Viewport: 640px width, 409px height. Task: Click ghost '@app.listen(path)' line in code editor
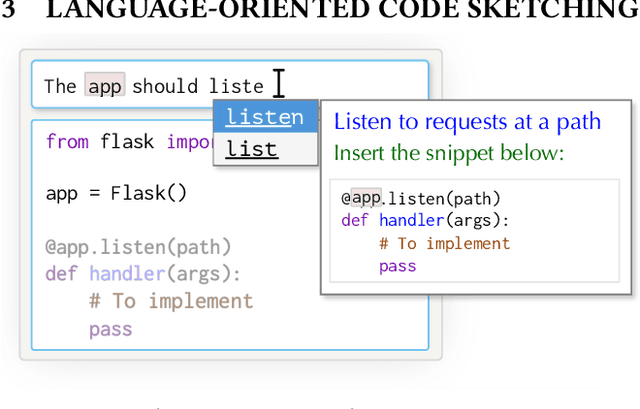138,246
